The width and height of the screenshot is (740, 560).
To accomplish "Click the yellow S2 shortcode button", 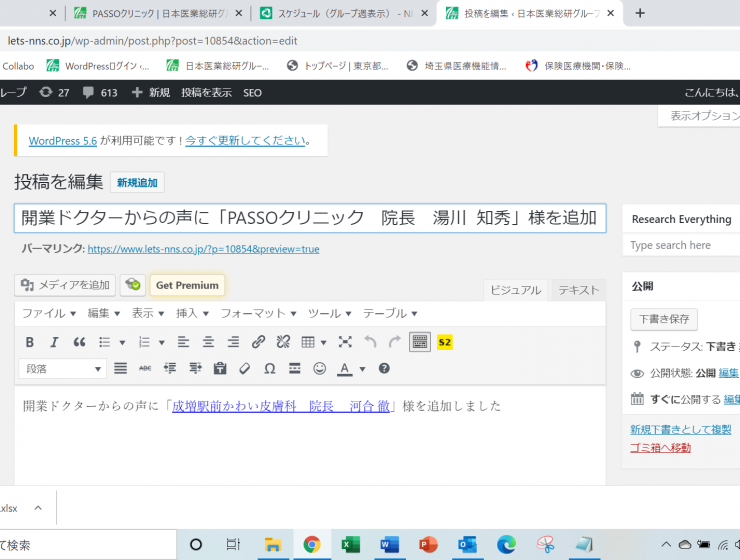I will pyautogui.click(x=445, y=342).
